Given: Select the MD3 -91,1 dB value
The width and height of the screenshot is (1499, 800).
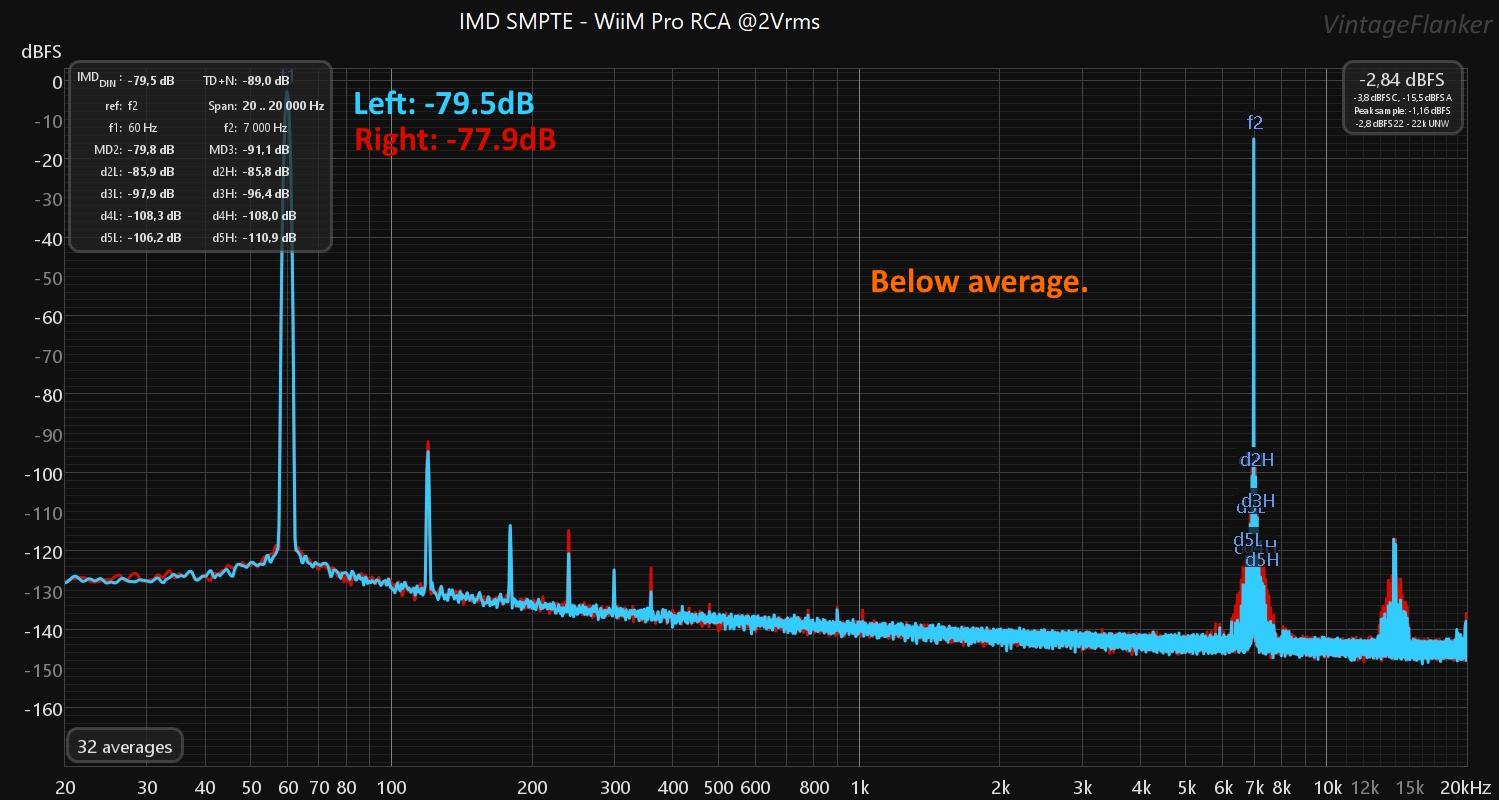Looking at the screenshot, I should [265, 150].
